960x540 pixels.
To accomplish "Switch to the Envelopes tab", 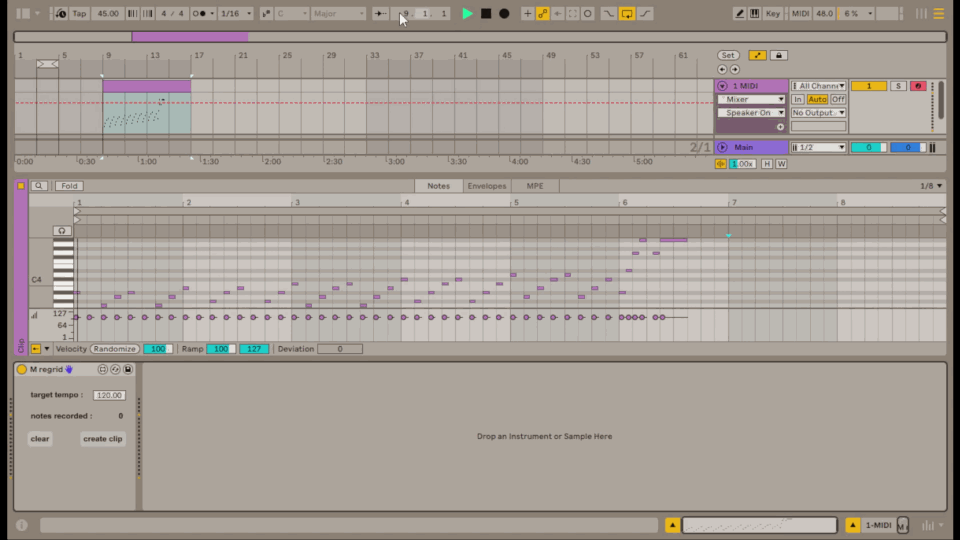I will pyautogui.click(x=486, y=186).
